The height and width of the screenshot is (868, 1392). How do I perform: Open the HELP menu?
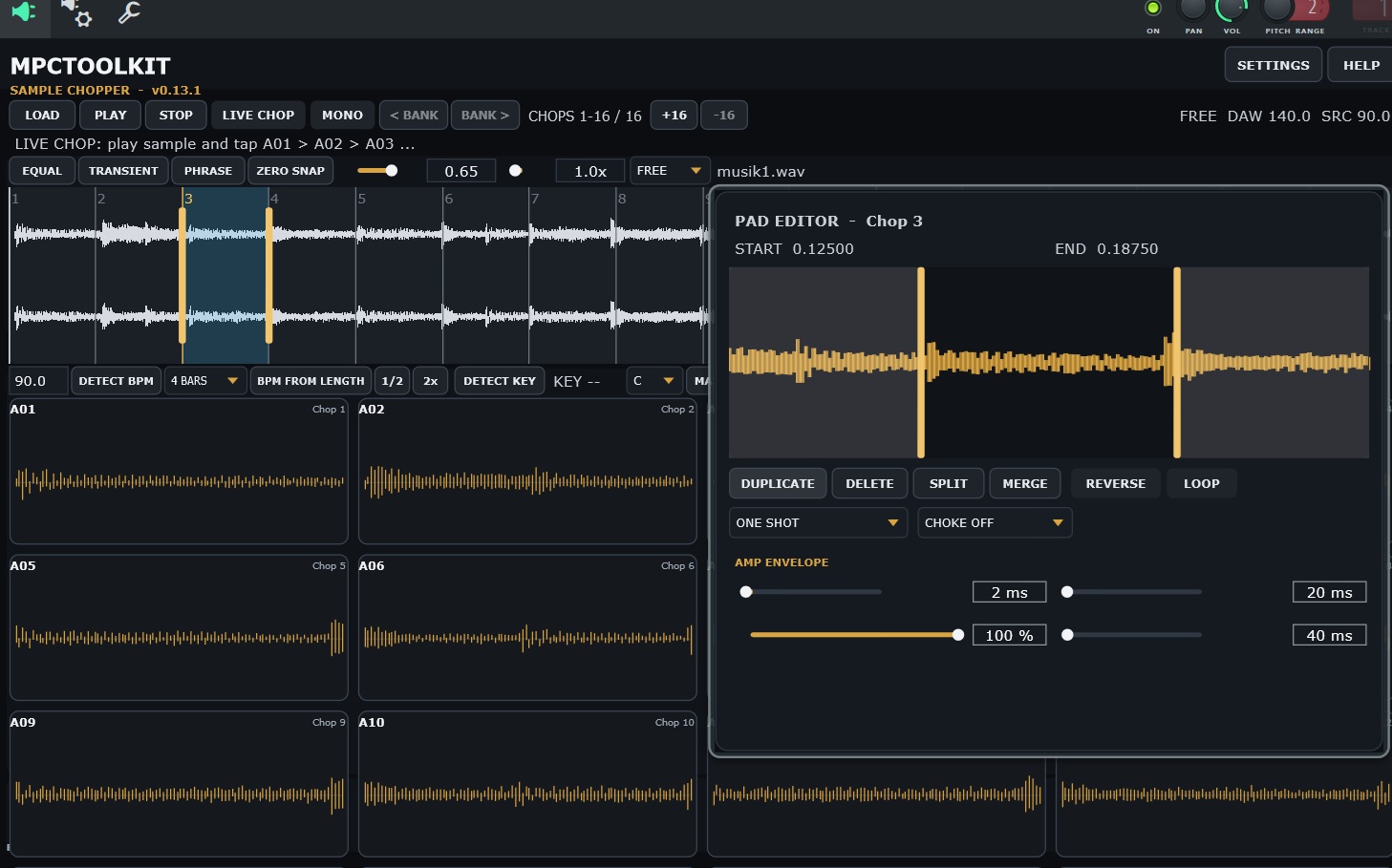tap(1360, 65)
